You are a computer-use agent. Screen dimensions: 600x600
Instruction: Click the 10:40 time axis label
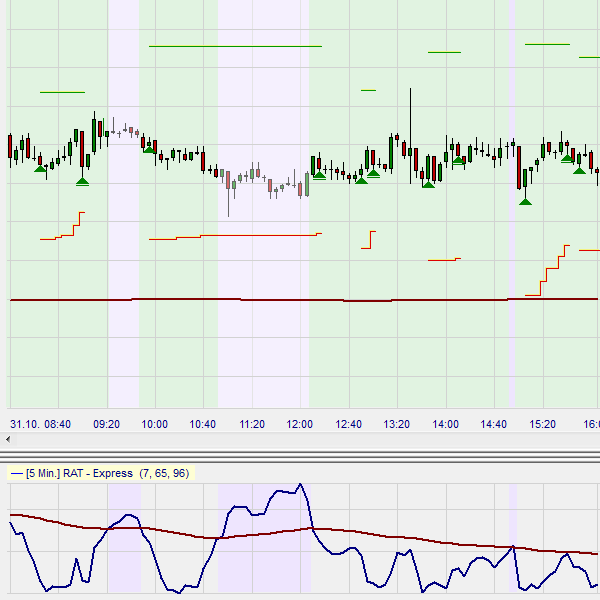pos(203,424)
